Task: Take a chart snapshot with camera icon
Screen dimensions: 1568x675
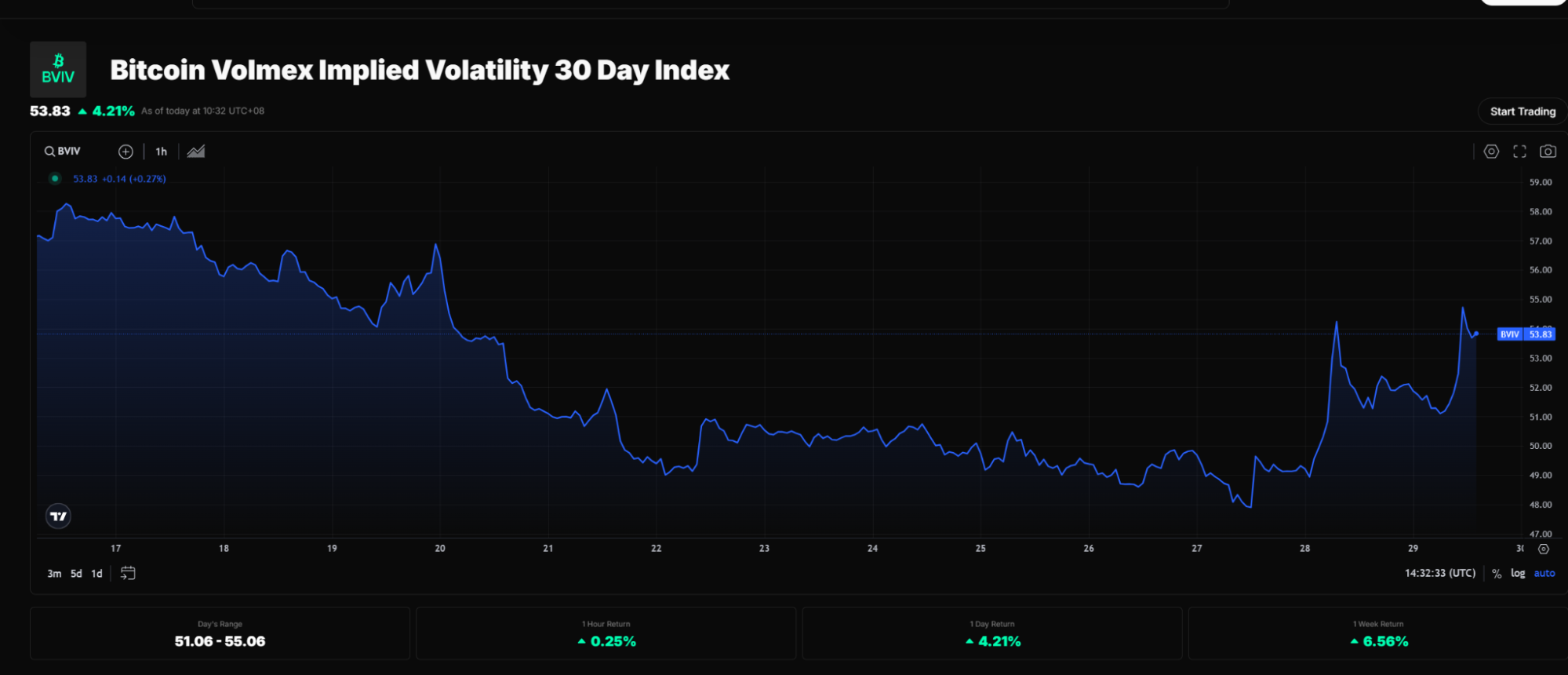Action: click(x=1548, y=151)
